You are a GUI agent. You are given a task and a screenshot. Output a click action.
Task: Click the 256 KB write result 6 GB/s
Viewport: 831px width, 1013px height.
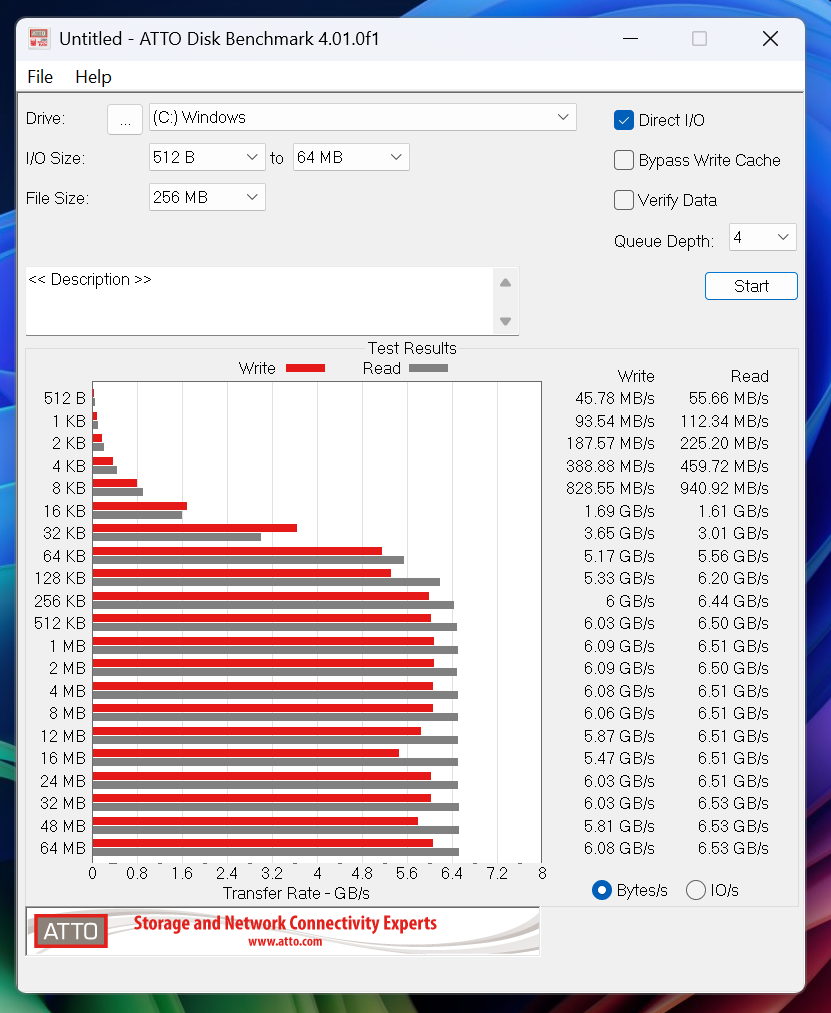tap(630, 601)
